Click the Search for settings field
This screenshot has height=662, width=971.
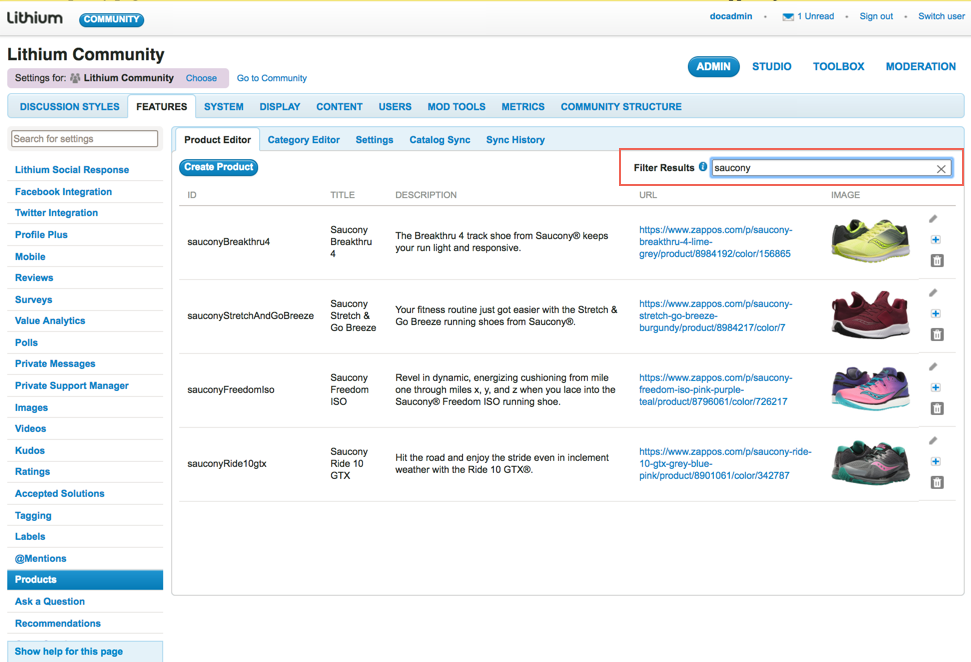[x=84, y=139]
